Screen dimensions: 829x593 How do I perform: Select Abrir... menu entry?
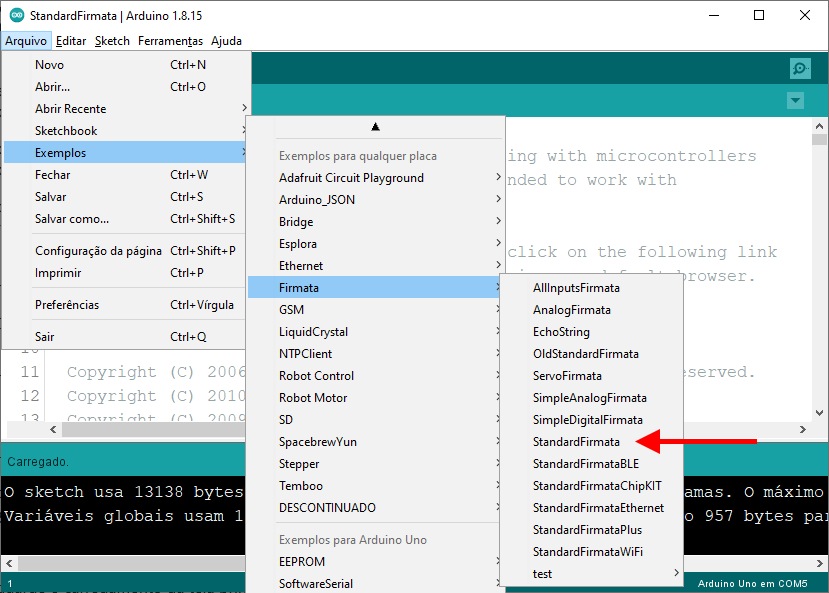pos(125,87)
